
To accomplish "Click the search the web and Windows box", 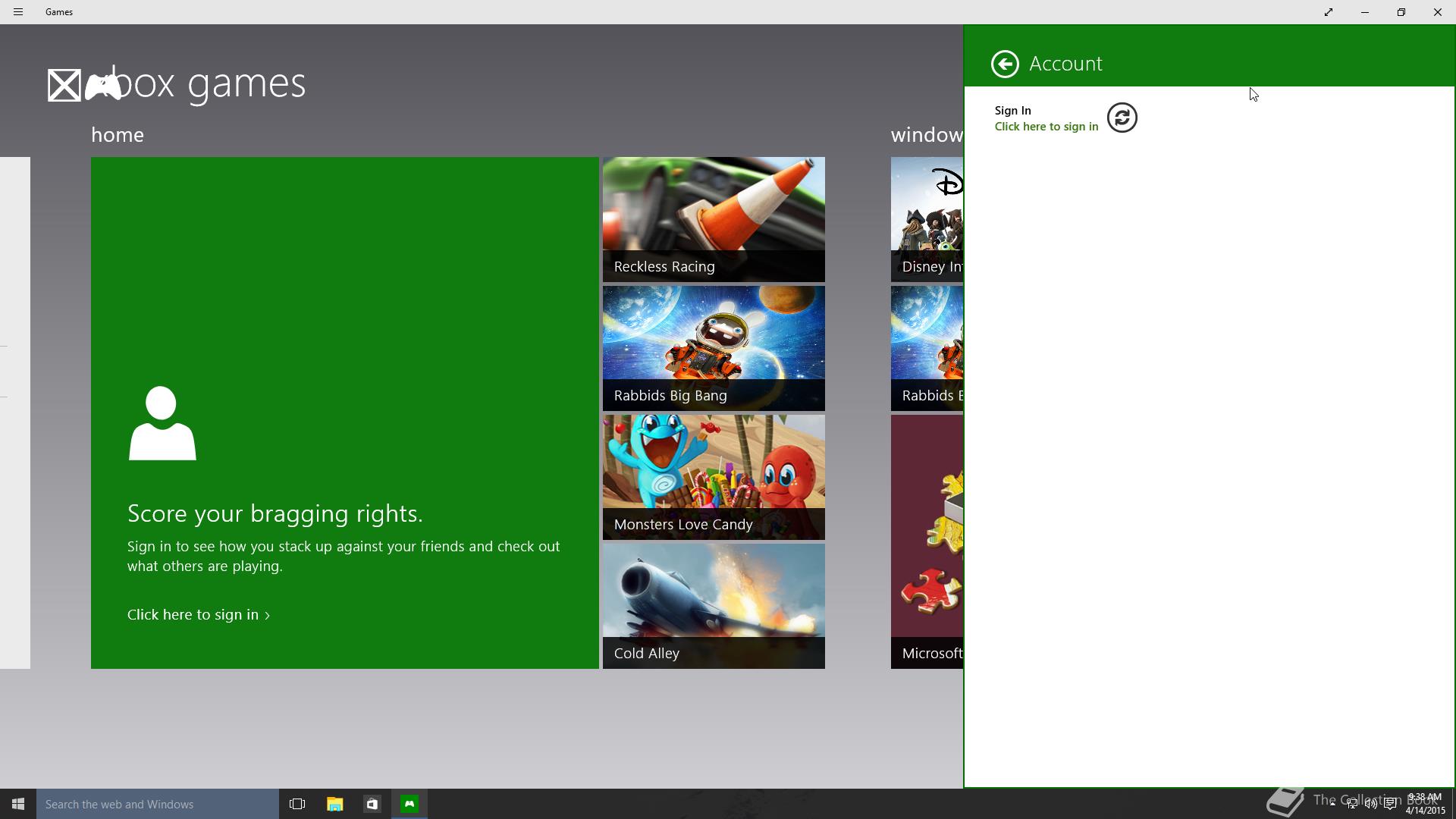I will click(158, 804).
